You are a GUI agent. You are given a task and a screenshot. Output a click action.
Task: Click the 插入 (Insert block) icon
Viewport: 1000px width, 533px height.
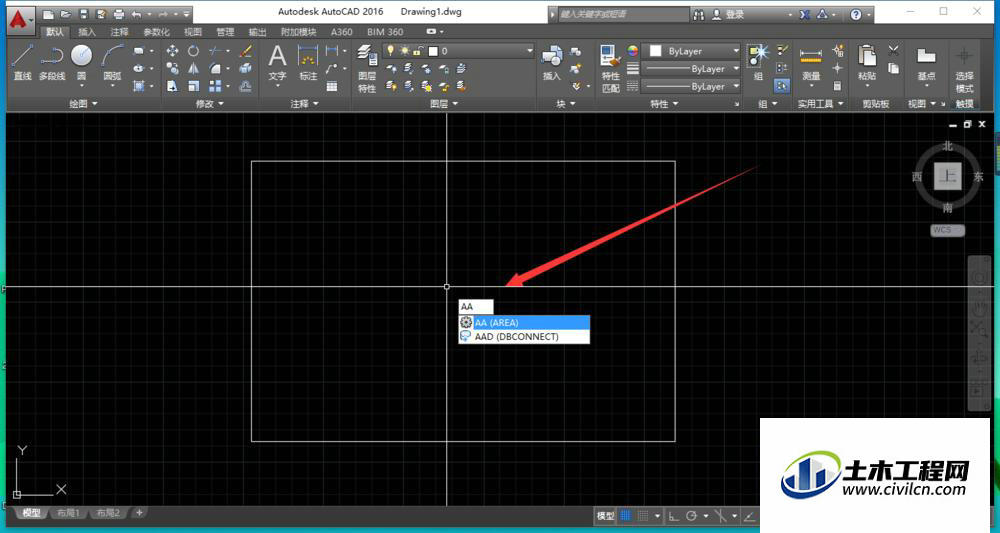[551, 62]
